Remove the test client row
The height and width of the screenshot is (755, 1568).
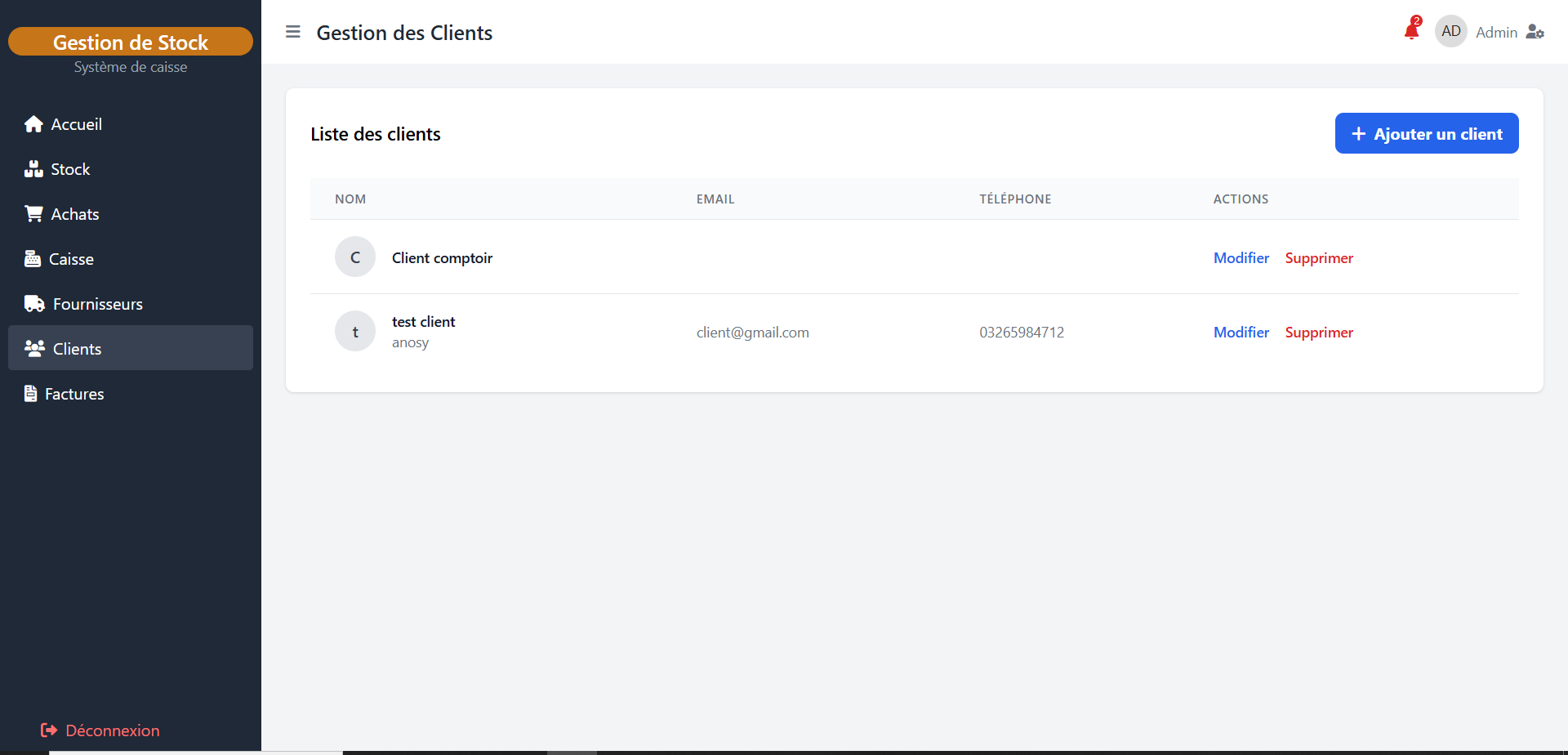[x=1318, y=333]
